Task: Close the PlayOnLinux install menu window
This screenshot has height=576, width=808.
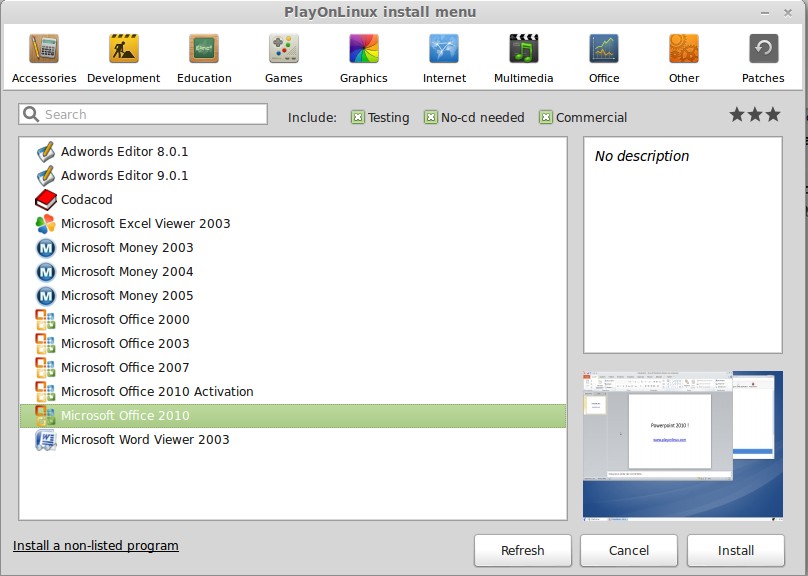Action: 788,13
